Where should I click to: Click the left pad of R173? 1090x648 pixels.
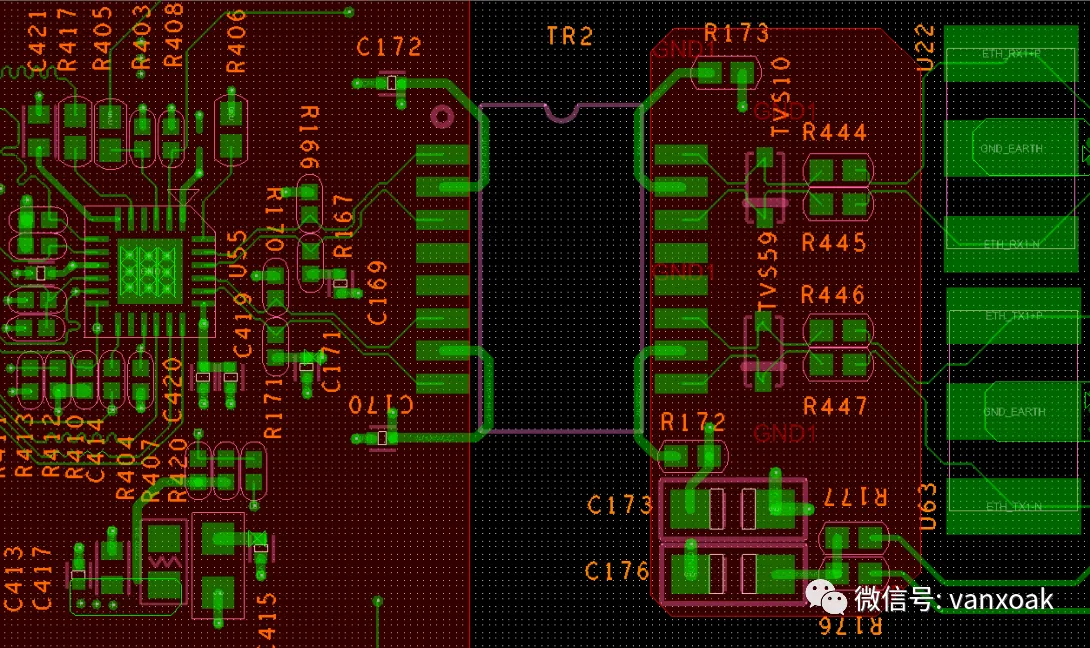tap(709, 72)
